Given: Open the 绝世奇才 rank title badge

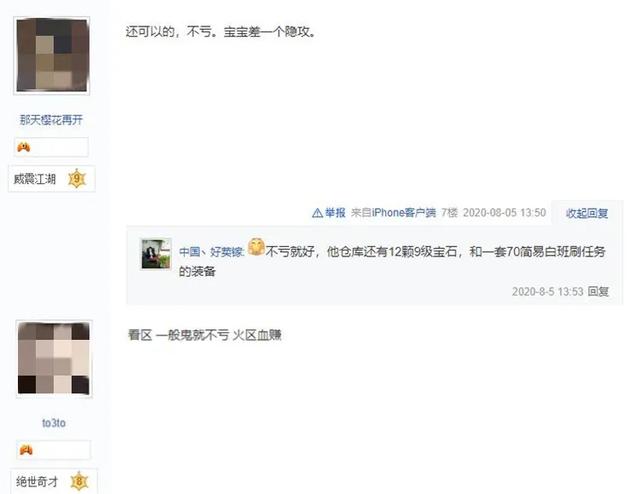Looking at the screenshot, I should click(x=37, y=482).
